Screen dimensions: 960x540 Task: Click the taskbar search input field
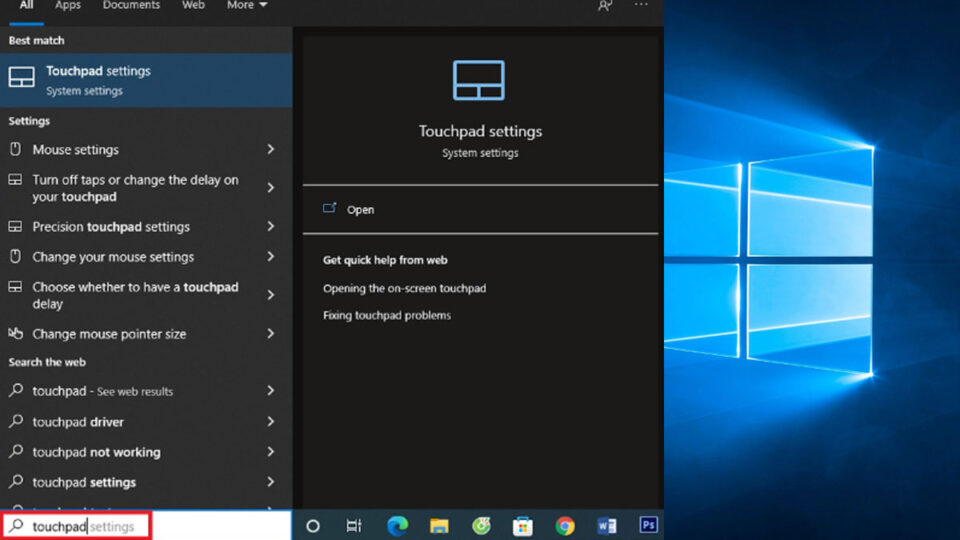tap(146, 526)
